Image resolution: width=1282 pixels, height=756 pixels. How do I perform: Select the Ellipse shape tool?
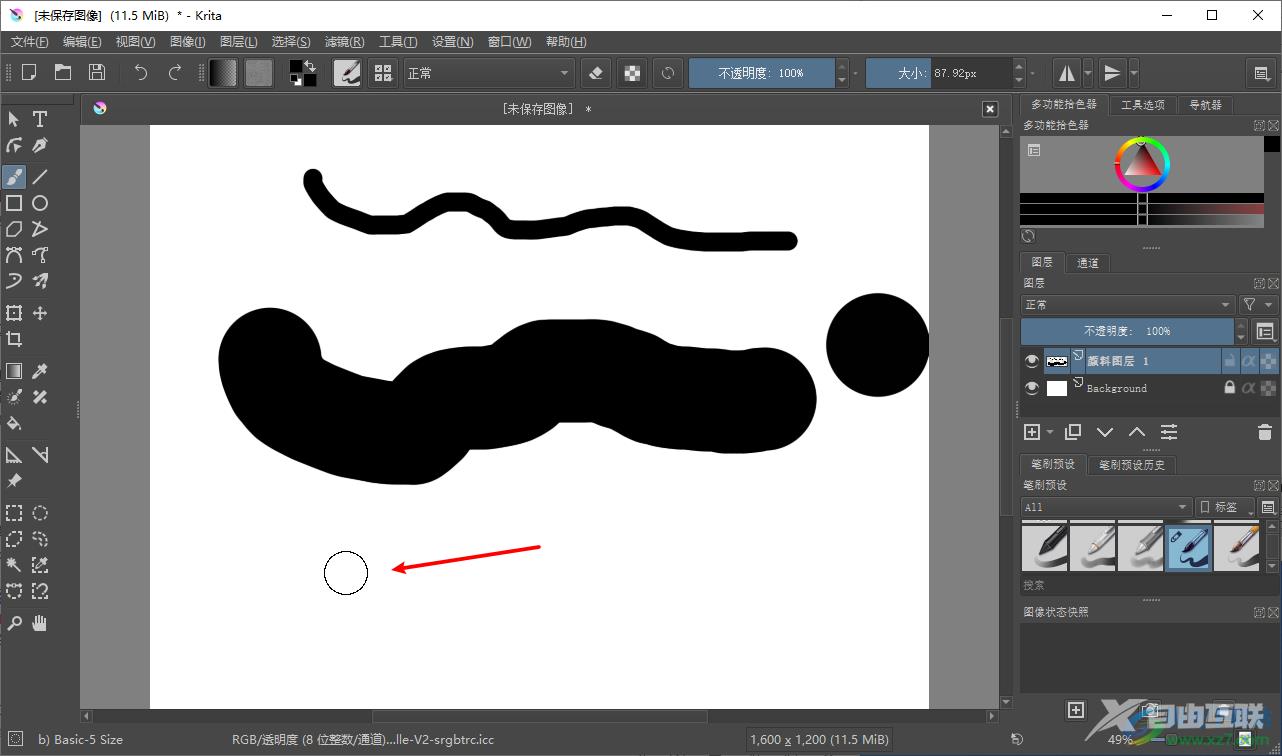coord(40,203)
